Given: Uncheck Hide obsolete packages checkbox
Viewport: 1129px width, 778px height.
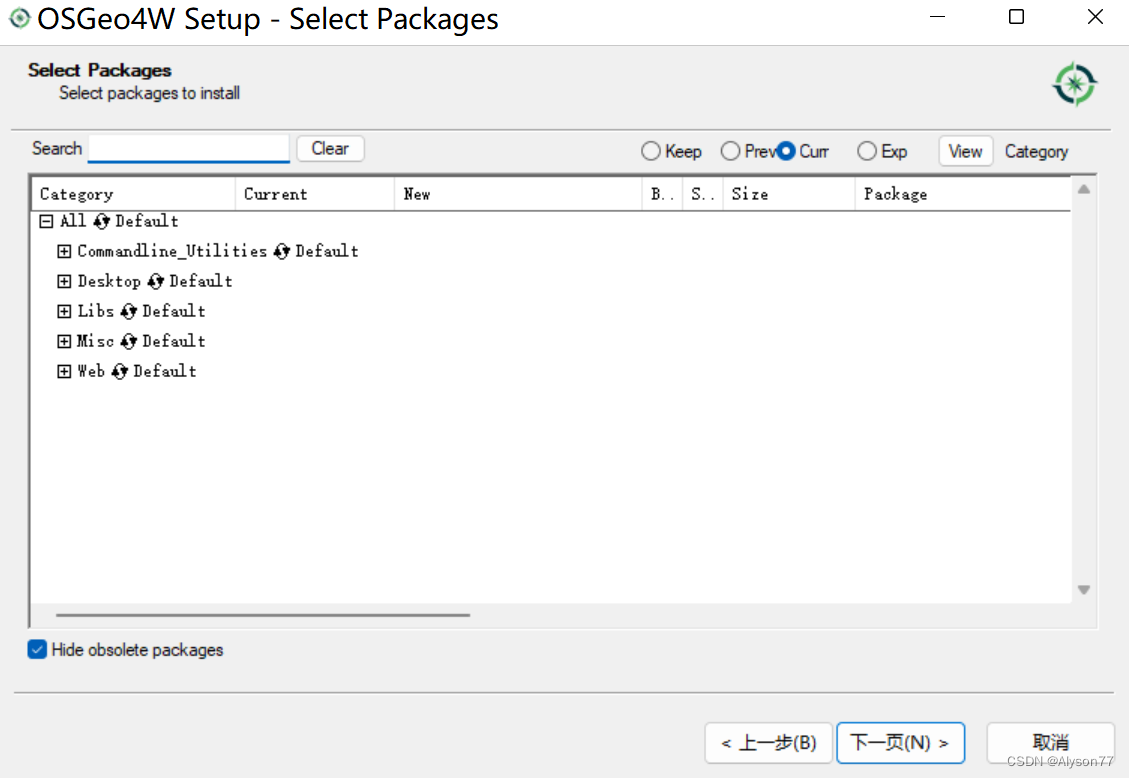Looking at the screenshot, I should tap(37, 650).
